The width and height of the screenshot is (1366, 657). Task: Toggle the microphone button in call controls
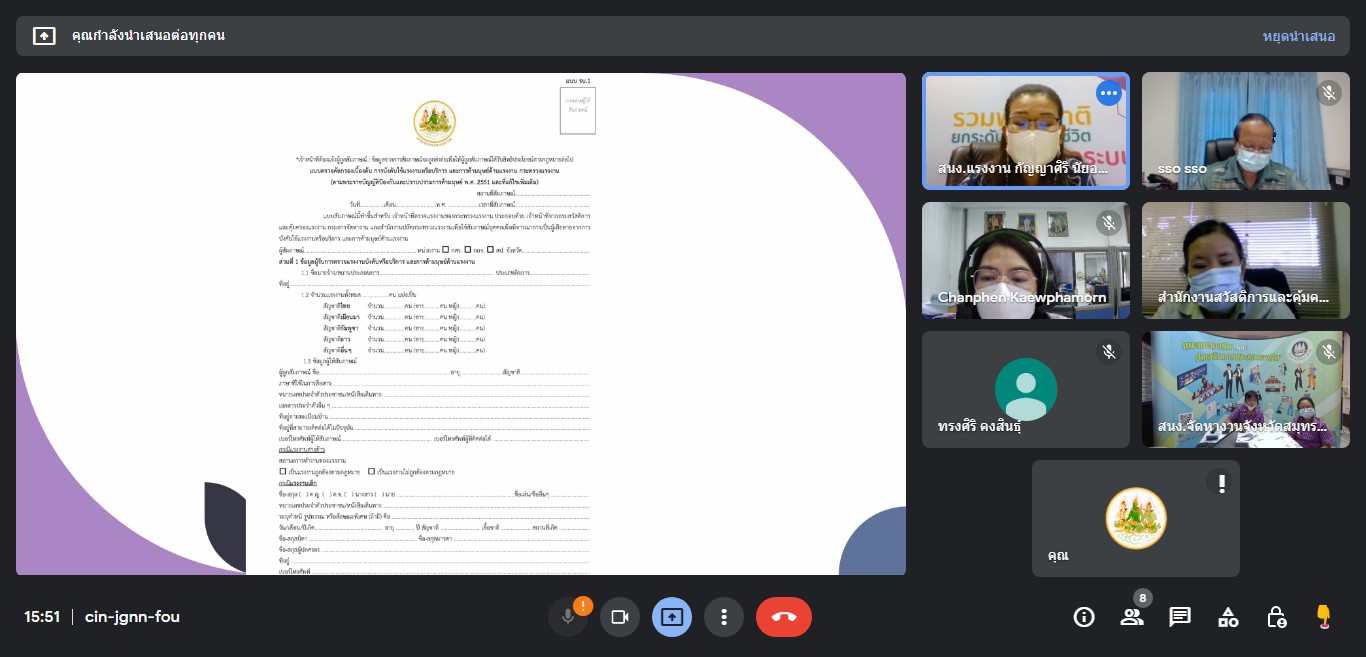(568, 617)
